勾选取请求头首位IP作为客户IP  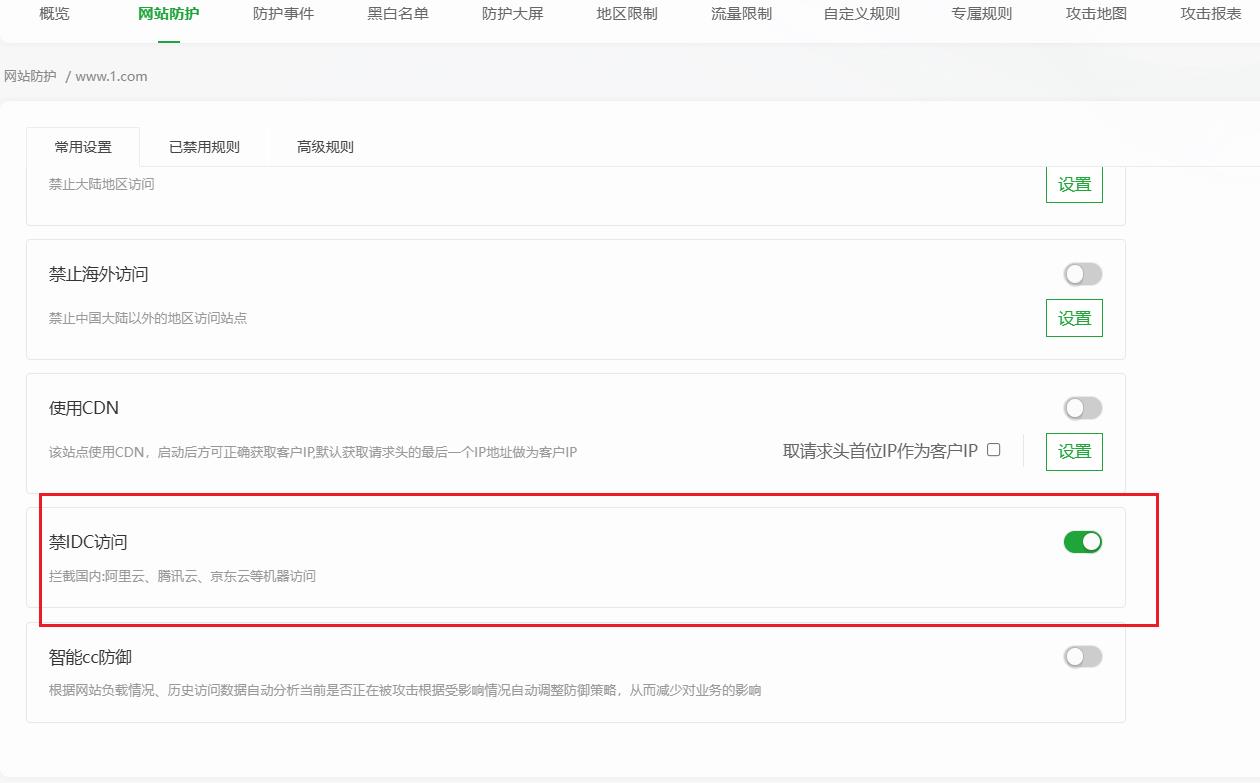click(x=992, y=451)
